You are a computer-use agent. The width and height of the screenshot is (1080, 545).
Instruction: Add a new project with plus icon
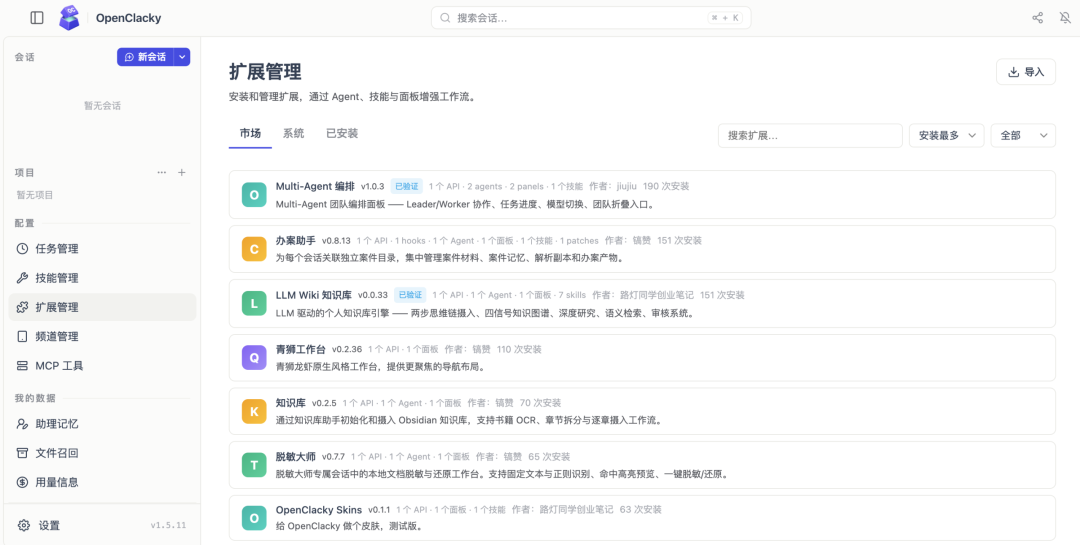(182, 172)
